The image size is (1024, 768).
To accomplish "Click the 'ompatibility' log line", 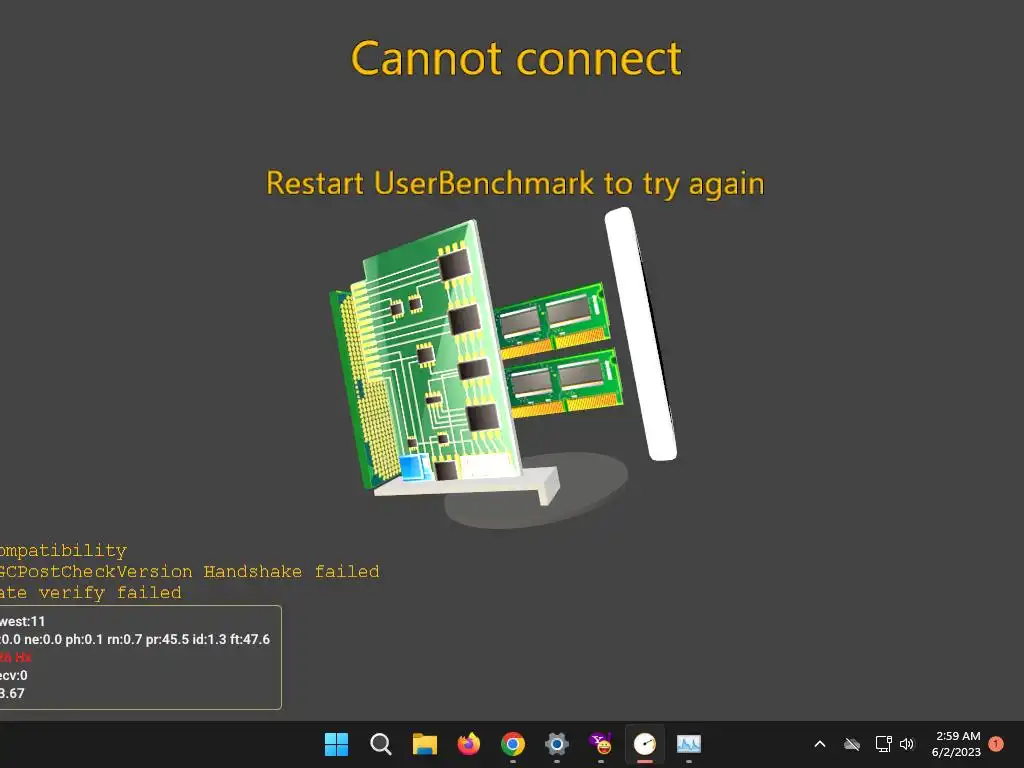I will click(x=63, y=551).
